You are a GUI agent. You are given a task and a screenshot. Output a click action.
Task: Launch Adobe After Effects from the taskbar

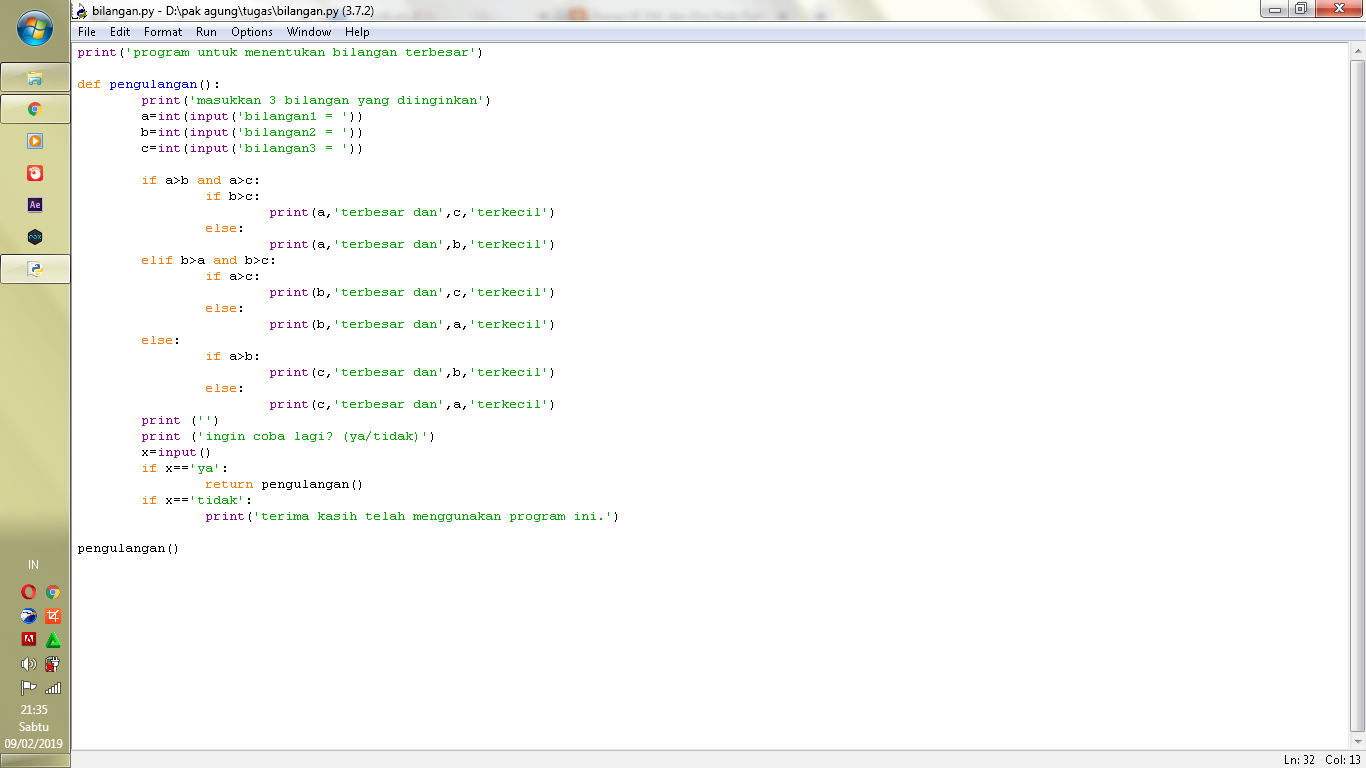35,205
